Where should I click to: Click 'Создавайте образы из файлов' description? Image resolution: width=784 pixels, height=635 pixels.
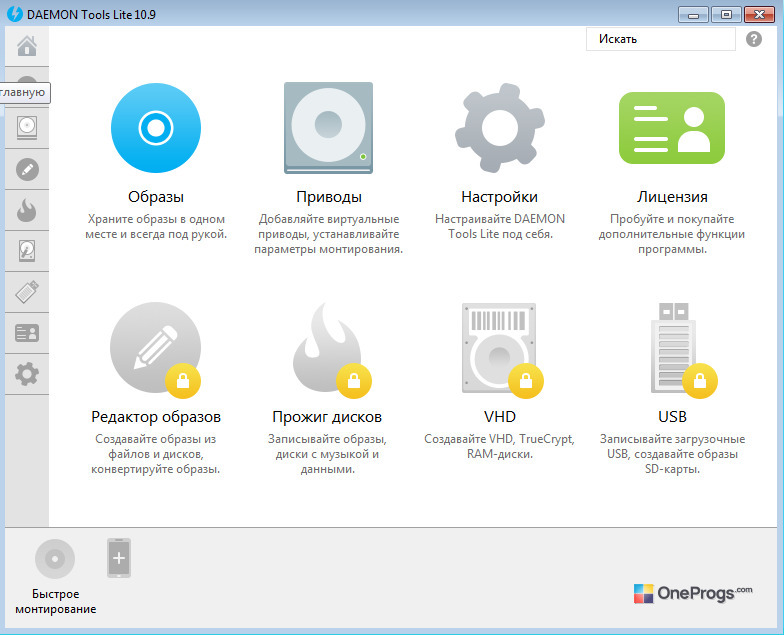pos(156,454)
